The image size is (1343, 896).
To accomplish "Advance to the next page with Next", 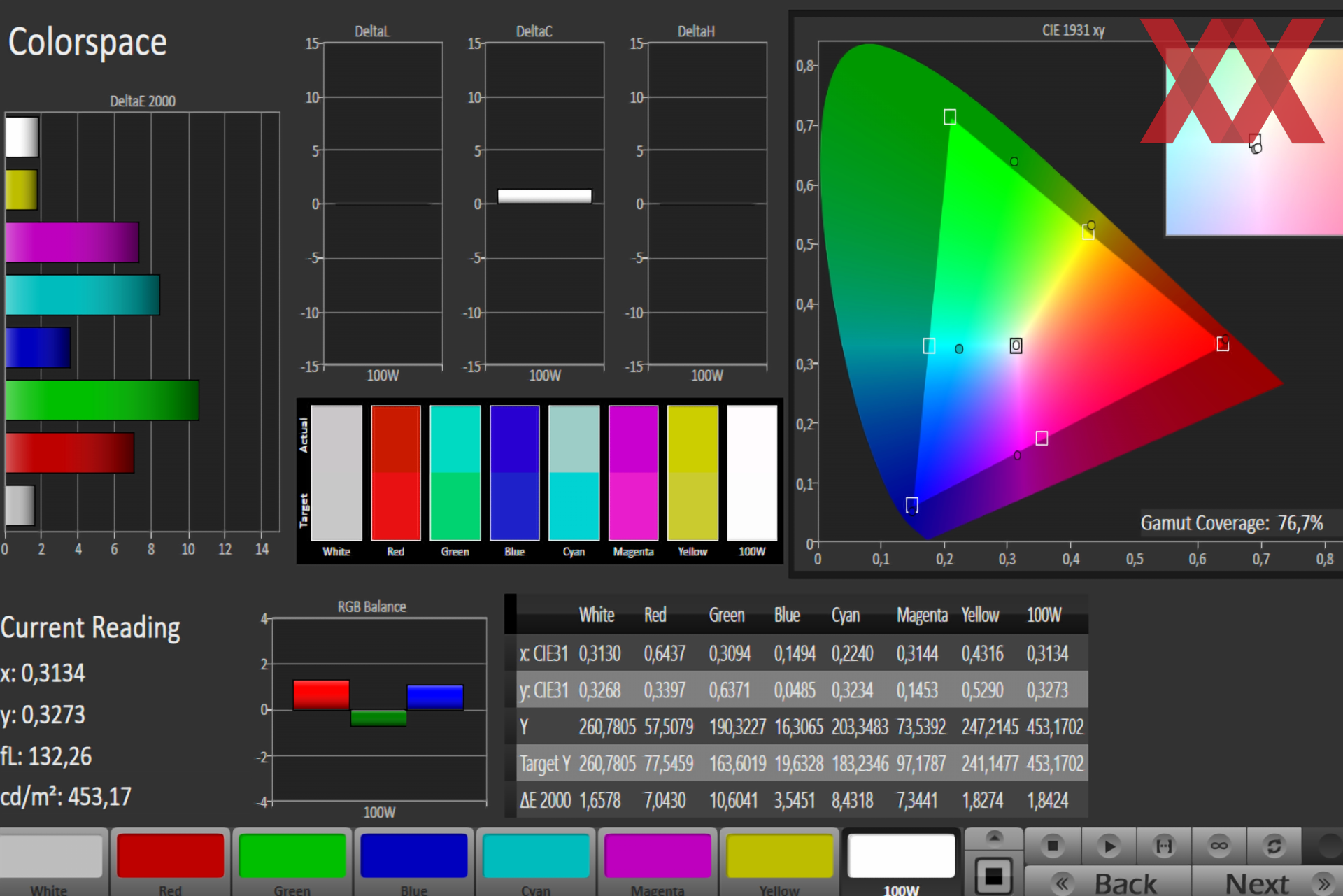I will 1267,883.
